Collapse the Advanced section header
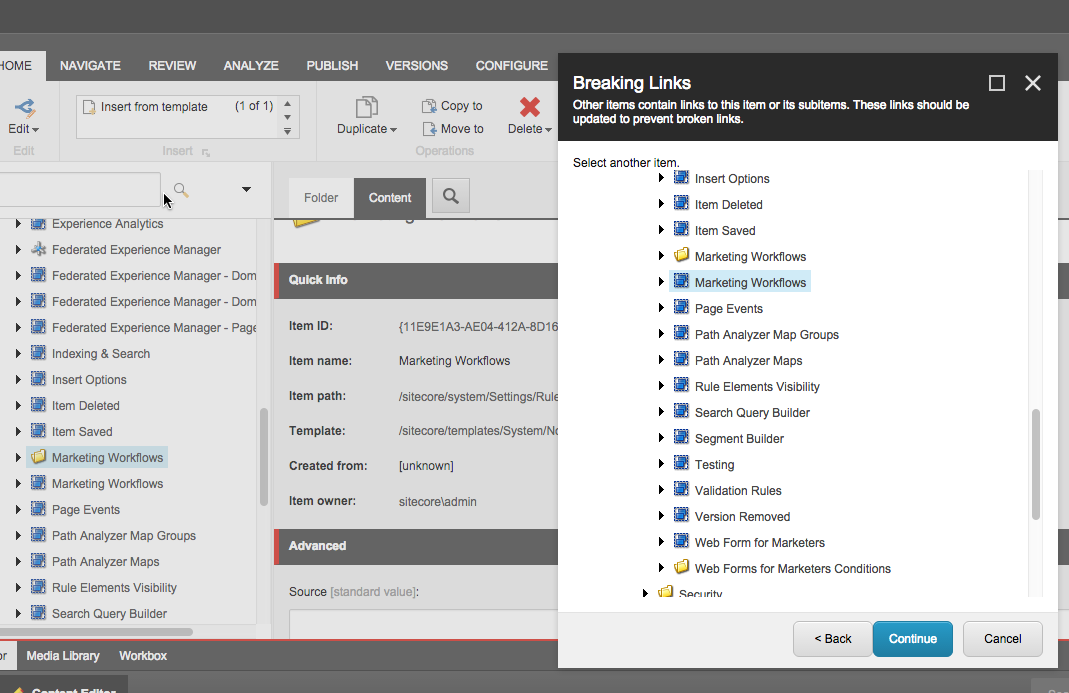The image size is (1069, 693). 417,546
